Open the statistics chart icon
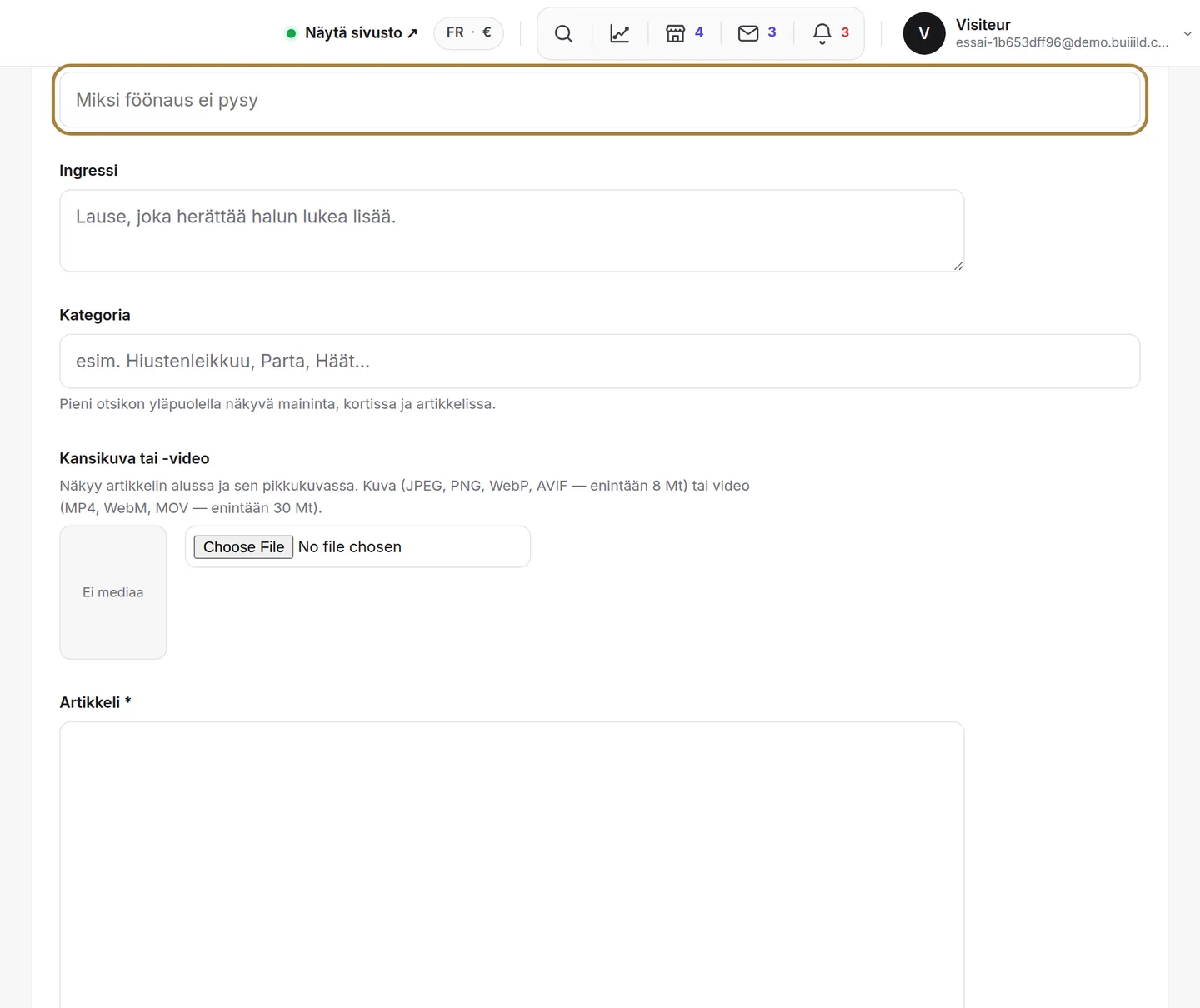1200x1008 pixels. click(x=620, y=33)
